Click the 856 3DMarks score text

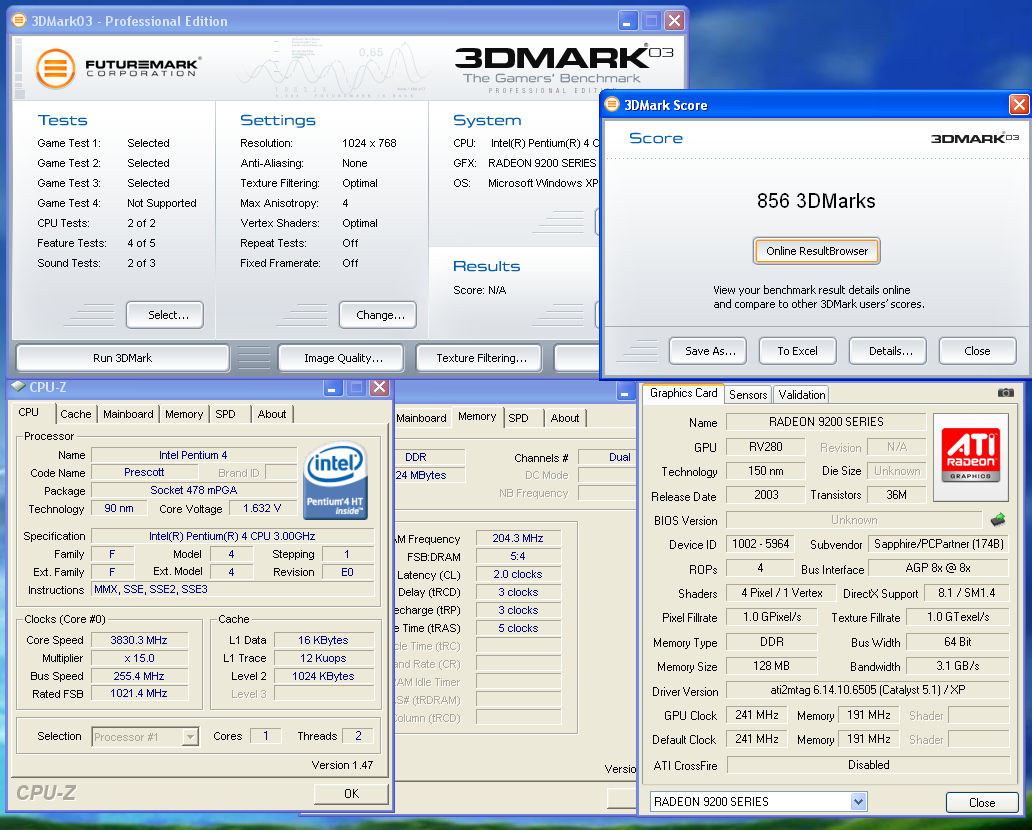click(816, 201)
